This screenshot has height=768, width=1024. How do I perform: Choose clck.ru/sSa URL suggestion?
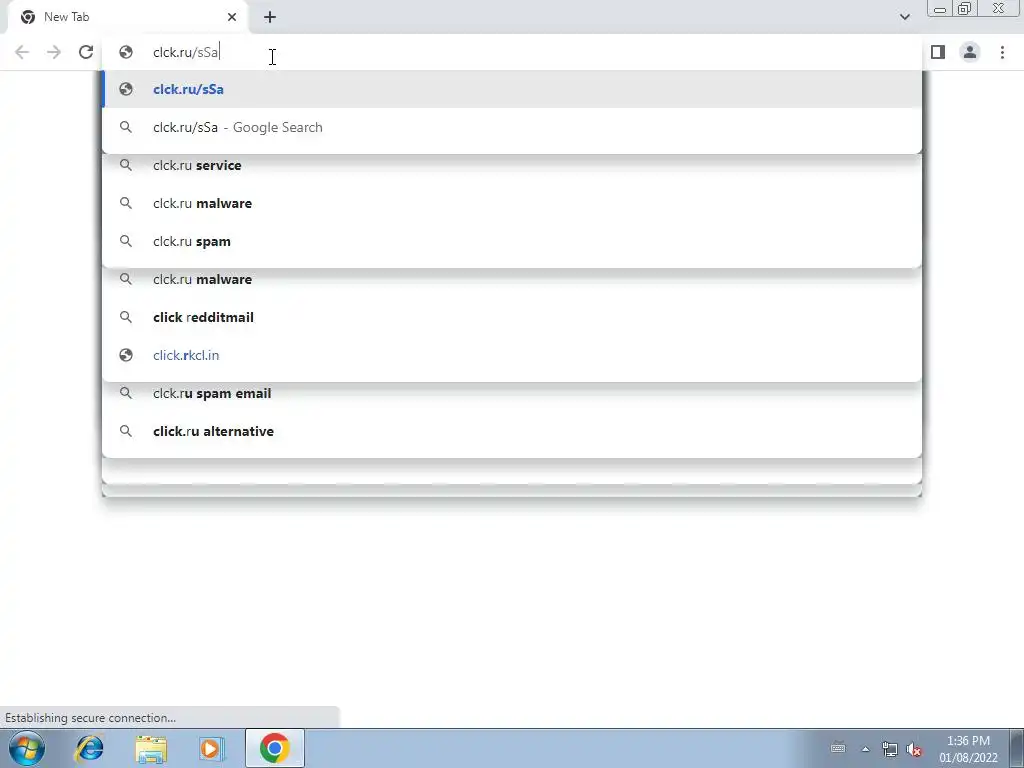[512, 89]
